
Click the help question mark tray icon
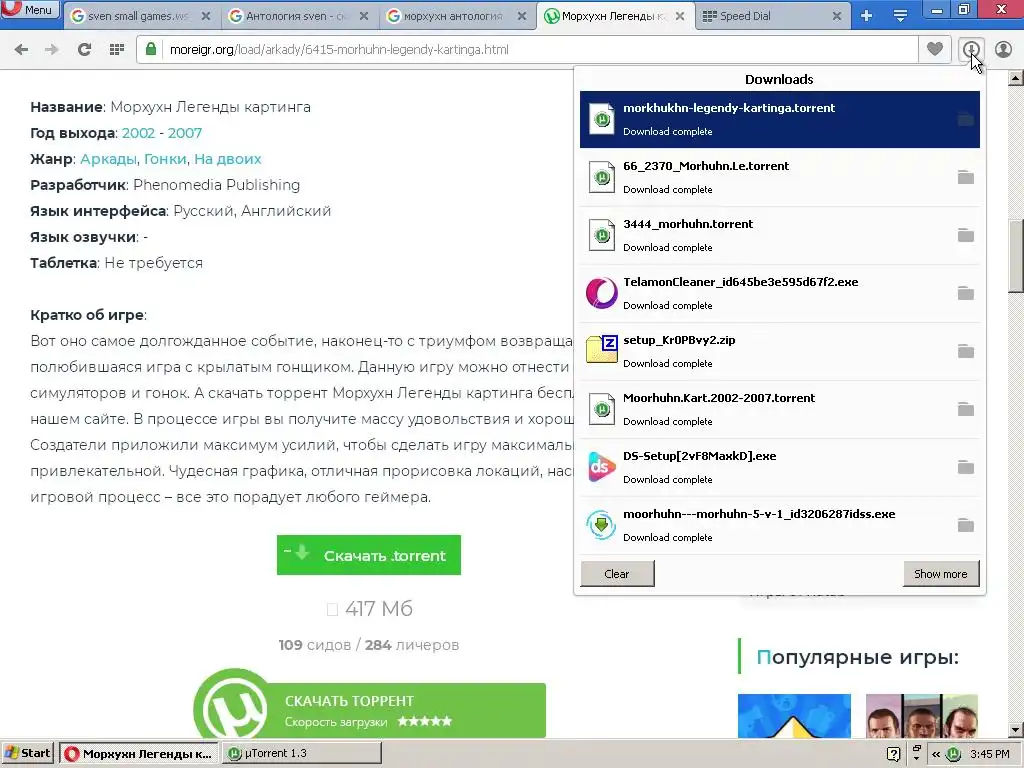coord(894,754)
